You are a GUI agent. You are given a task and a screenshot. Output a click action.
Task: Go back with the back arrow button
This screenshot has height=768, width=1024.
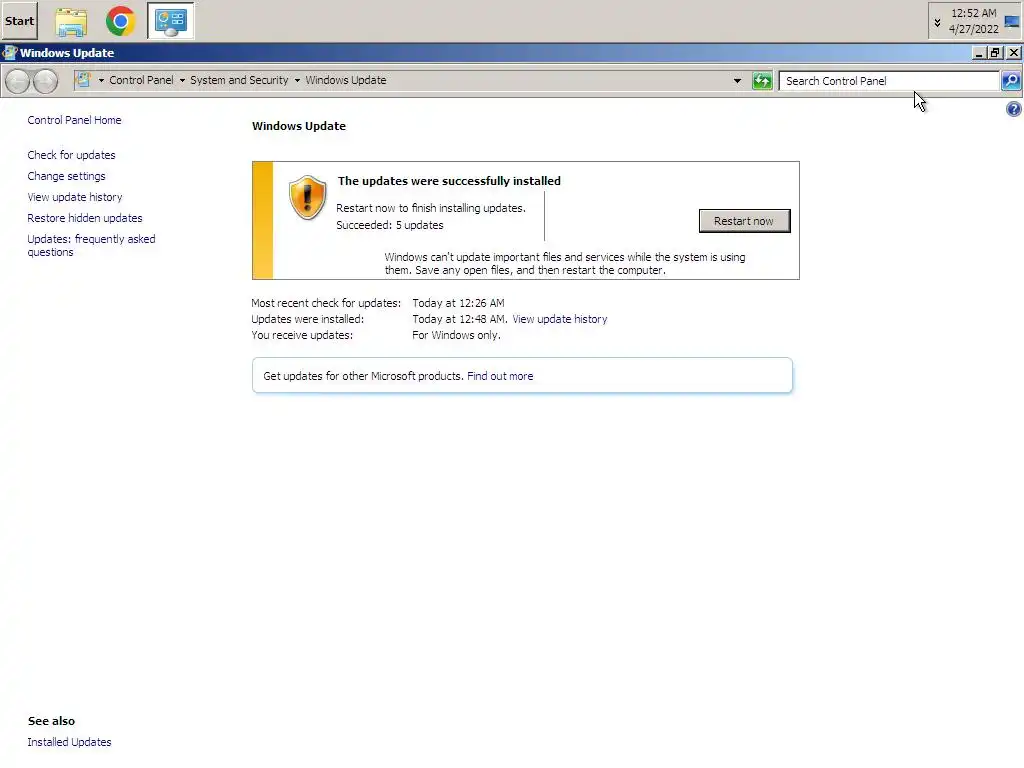point(18,81)
